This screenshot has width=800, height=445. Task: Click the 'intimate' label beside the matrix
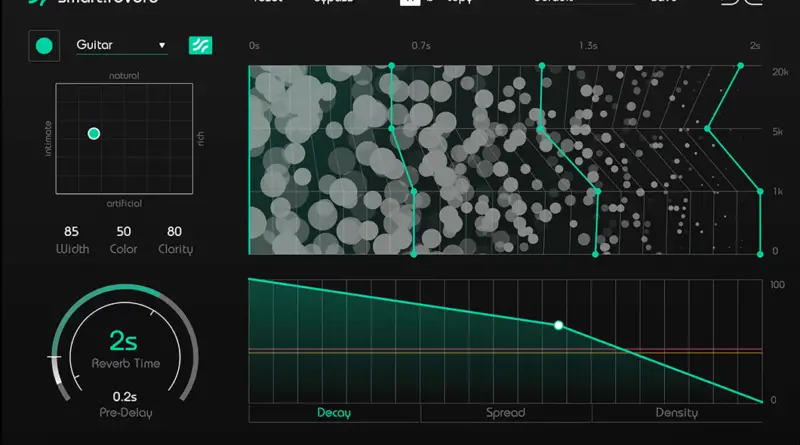(48, 138)
